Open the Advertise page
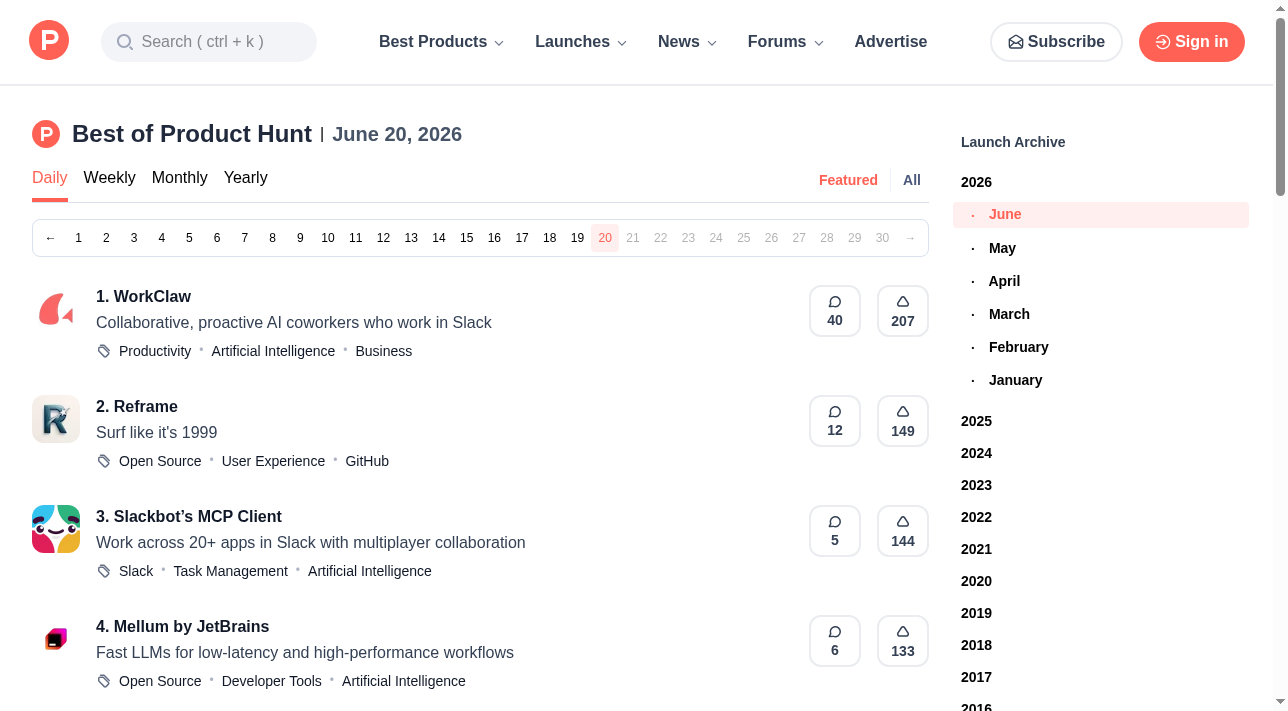The height and width of the screenshot is (711, 1288). tap(891, 42)
